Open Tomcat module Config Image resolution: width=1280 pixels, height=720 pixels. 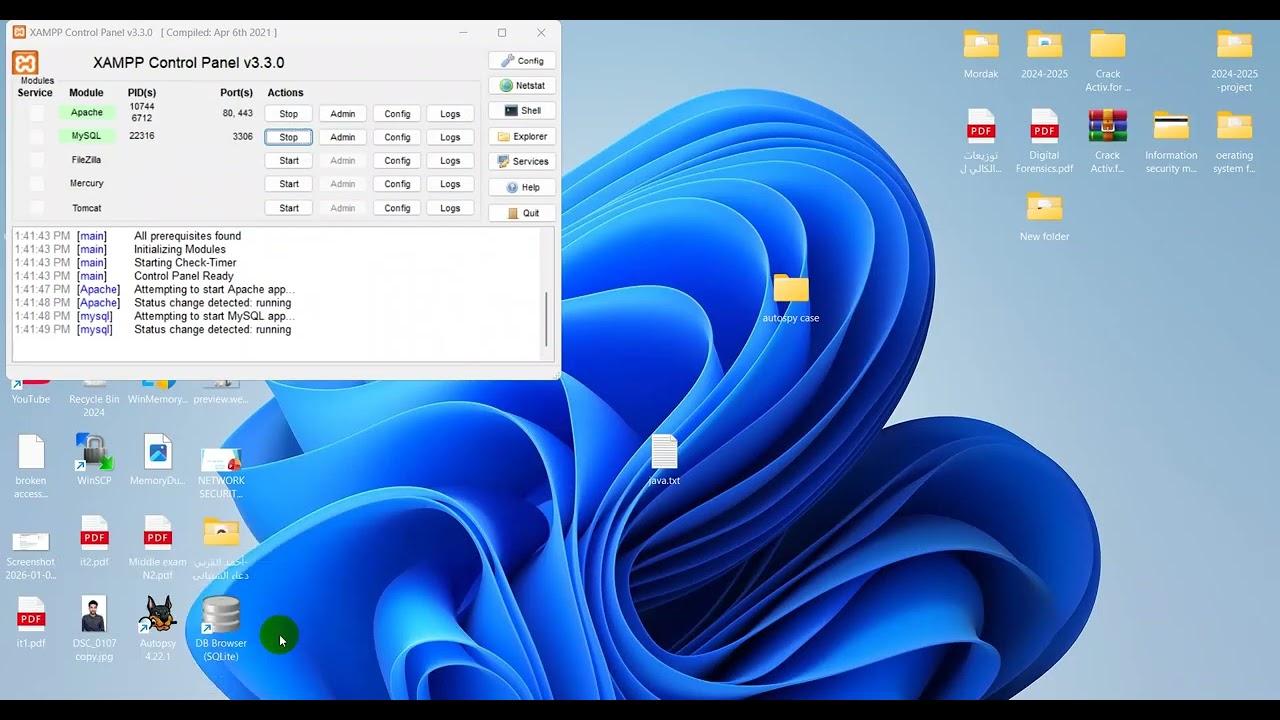click(x=397, y=208)
